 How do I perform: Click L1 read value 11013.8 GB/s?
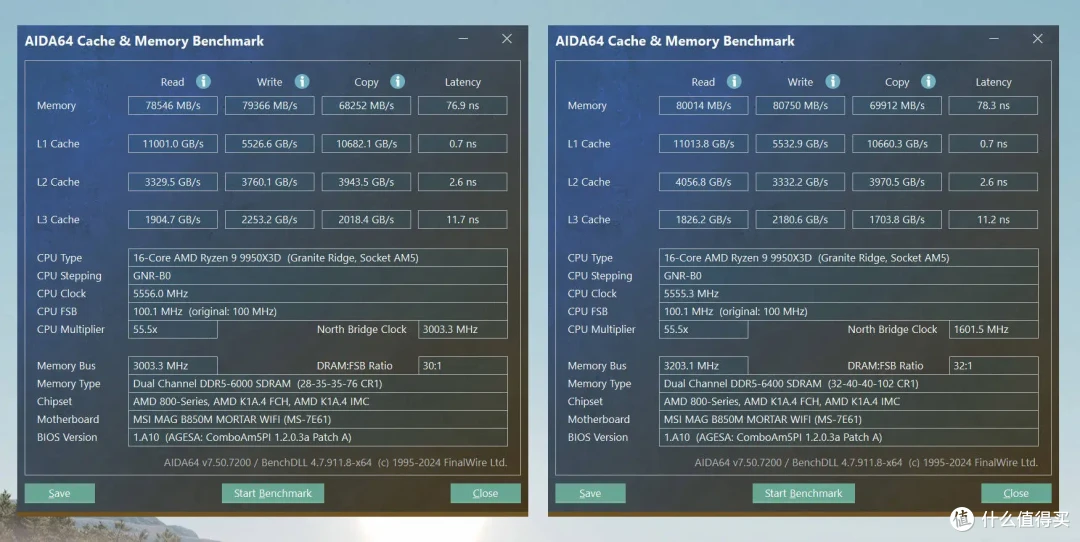[703, 144]
